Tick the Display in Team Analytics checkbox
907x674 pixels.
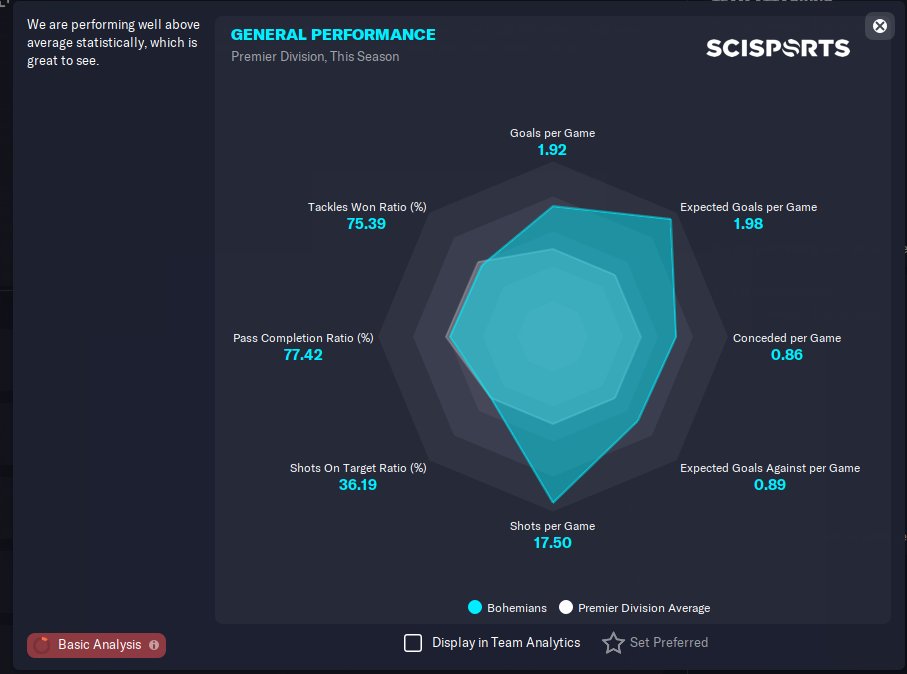(x=412, y=643)
